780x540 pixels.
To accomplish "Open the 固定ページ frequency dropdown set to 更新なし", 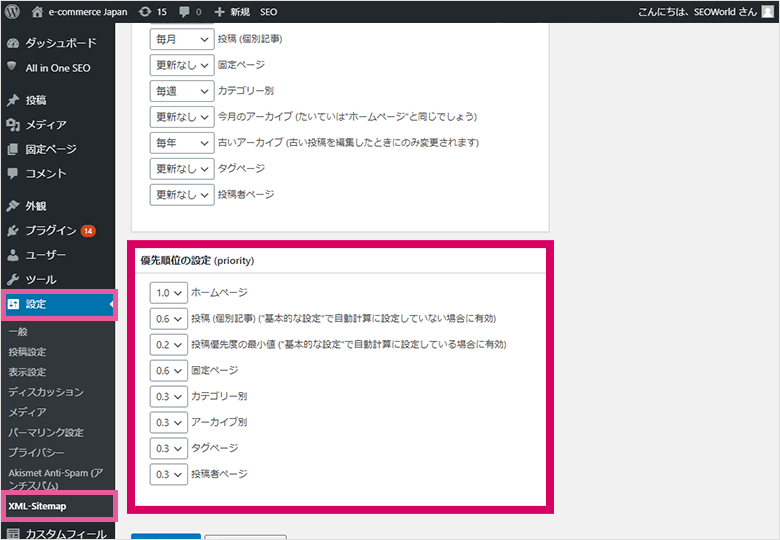I will pyautogui.click(x=182, y=65).
